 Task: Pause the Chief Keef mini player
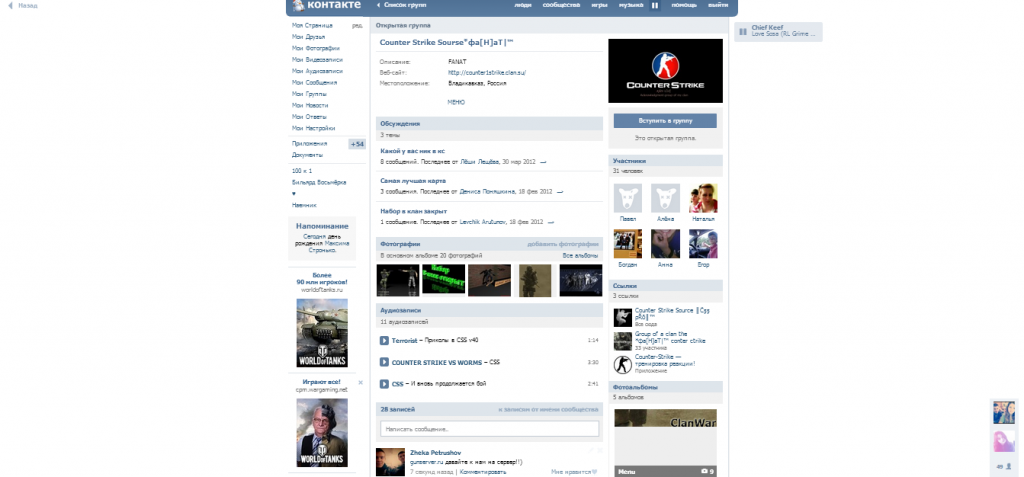pos(742,32)
